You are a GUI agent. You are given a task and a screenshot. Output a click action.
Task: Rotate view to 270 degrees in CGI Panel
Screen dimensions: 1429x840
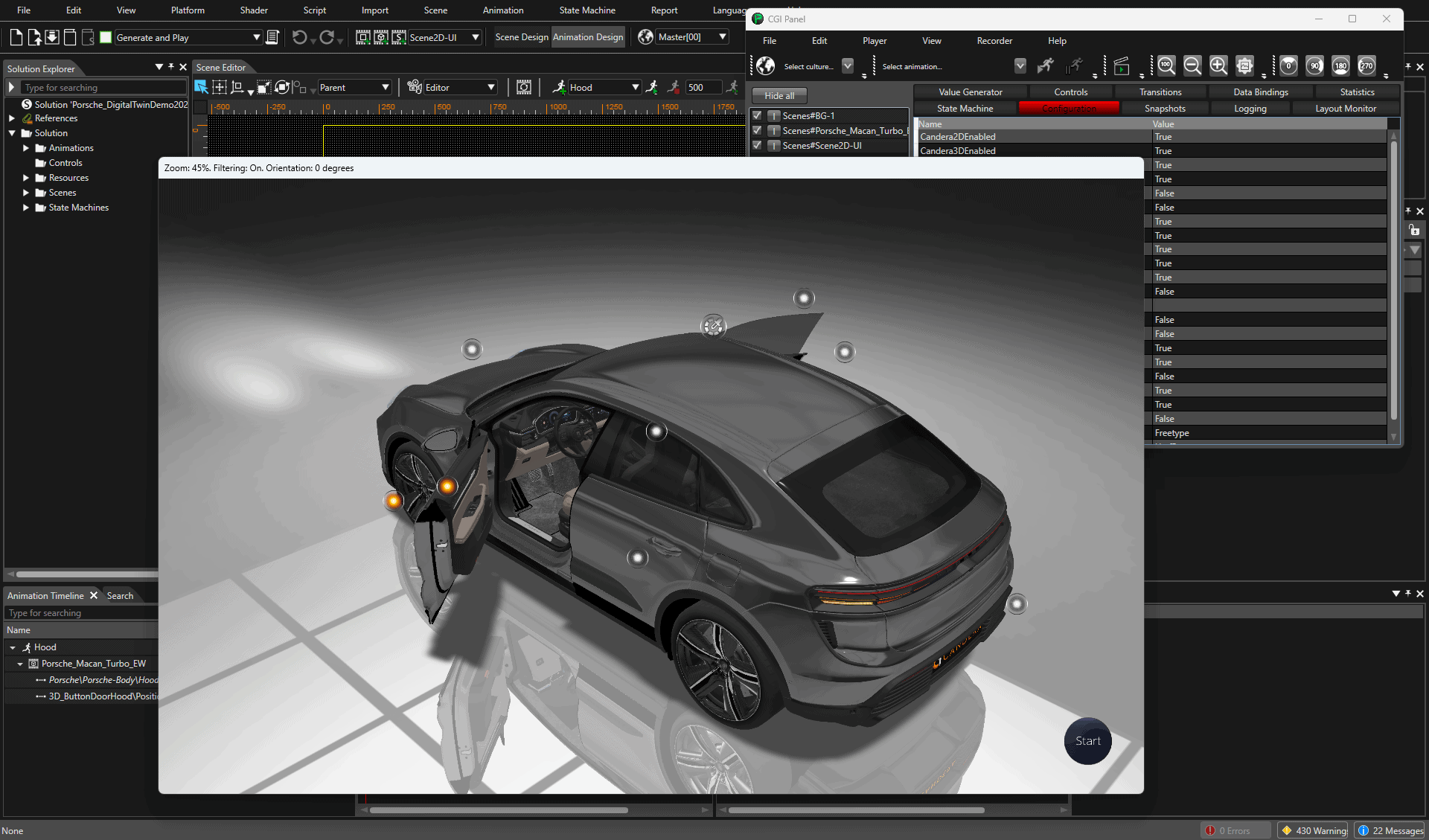click(1367, 66)
